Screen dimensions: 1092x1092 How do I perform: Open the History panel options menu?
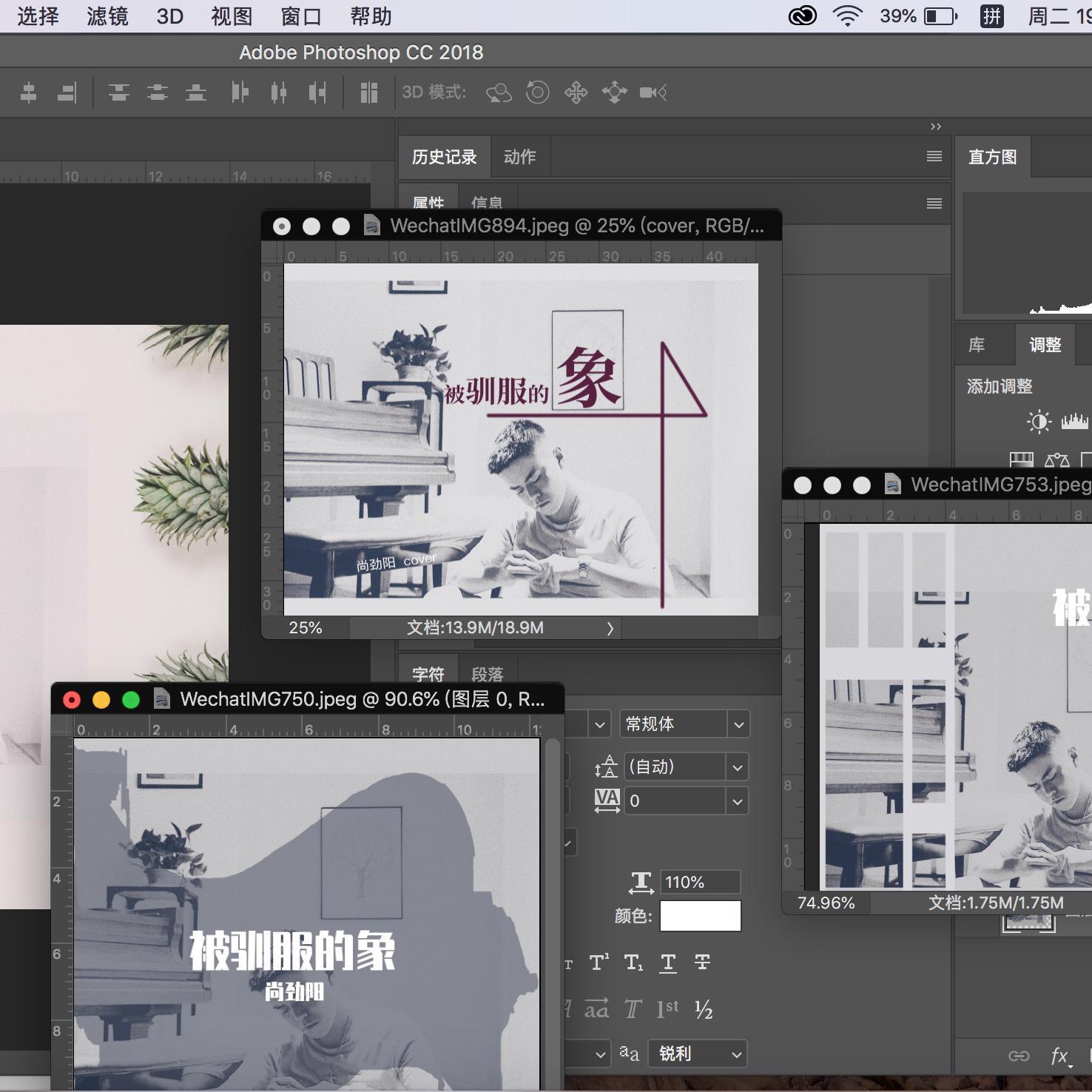point(934,157)
